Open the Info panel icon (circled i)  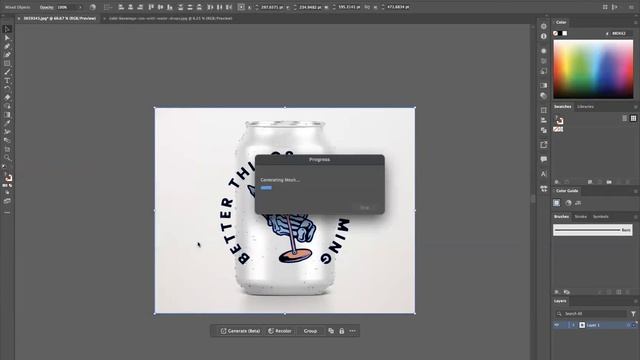tap(544, 36)
